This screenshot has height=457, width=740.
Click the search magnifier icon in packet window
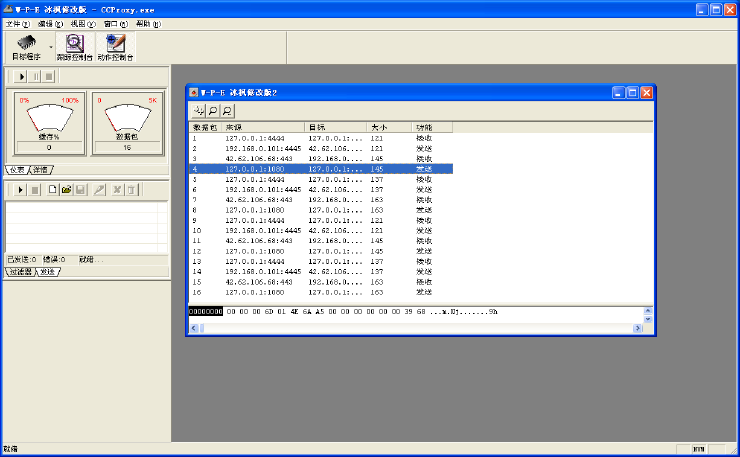pos(213,110)
